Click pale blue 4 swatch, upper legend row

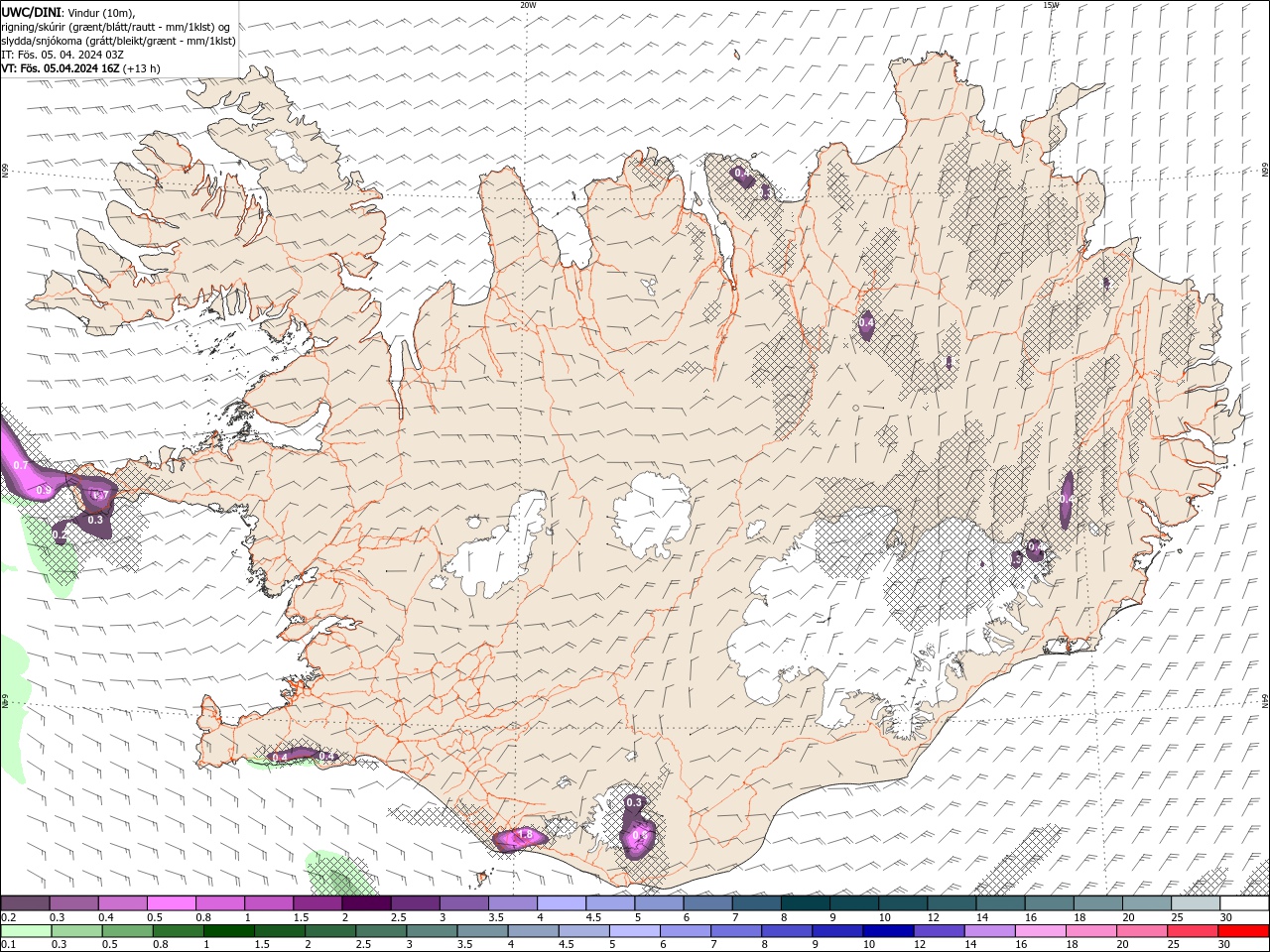pos(562,903)
